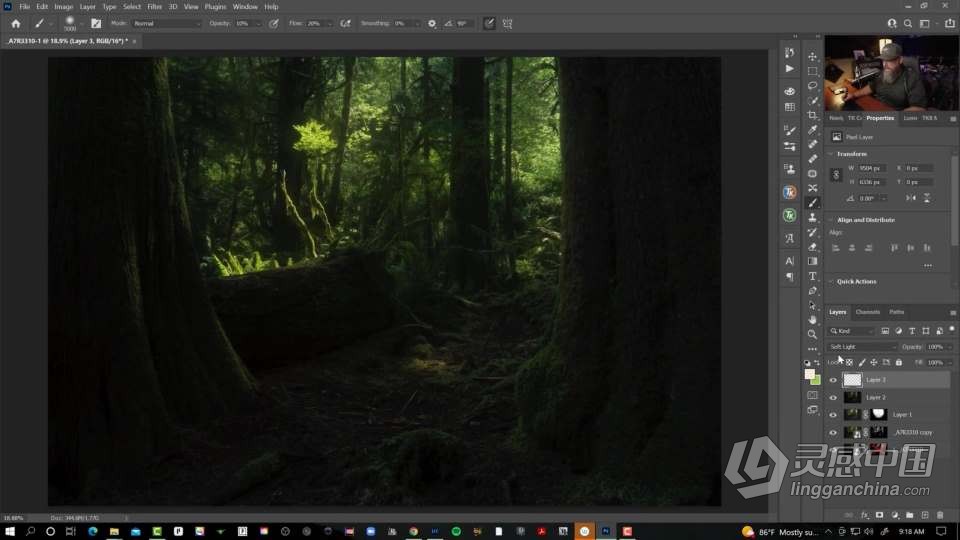
Task: Select the Rectangular Marquee tool
Action: point(812,71)
